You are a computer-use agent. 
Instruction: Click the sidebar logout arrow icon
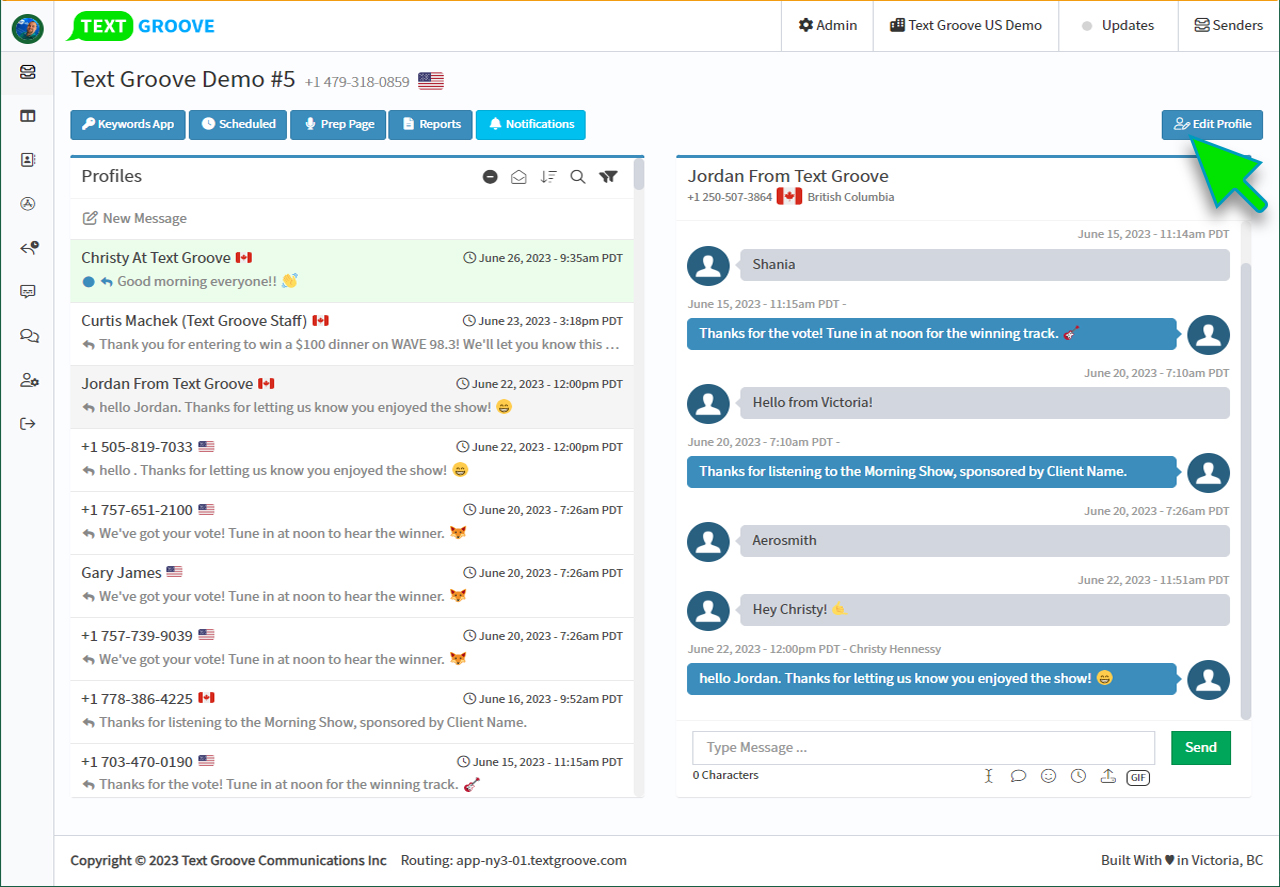[28, 424]
